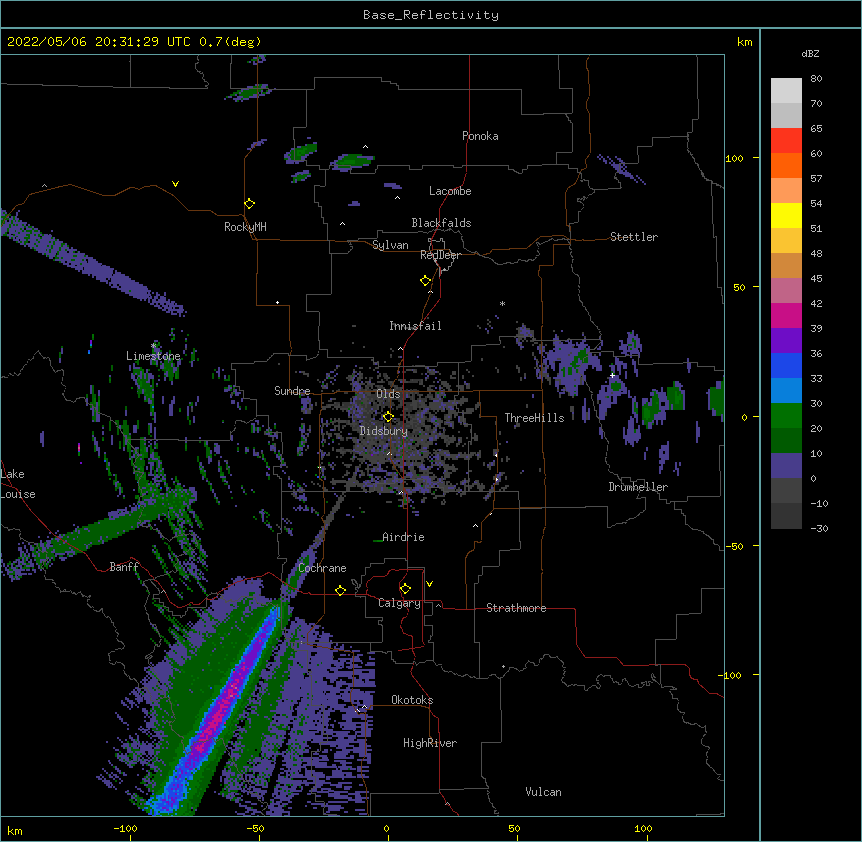
Task: Click the 80 value in dBZ legend
Action: (816, 79)
